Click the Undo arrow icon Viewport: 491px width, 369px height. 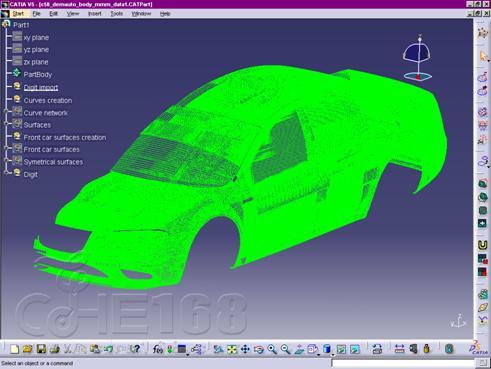click(108, 349)
